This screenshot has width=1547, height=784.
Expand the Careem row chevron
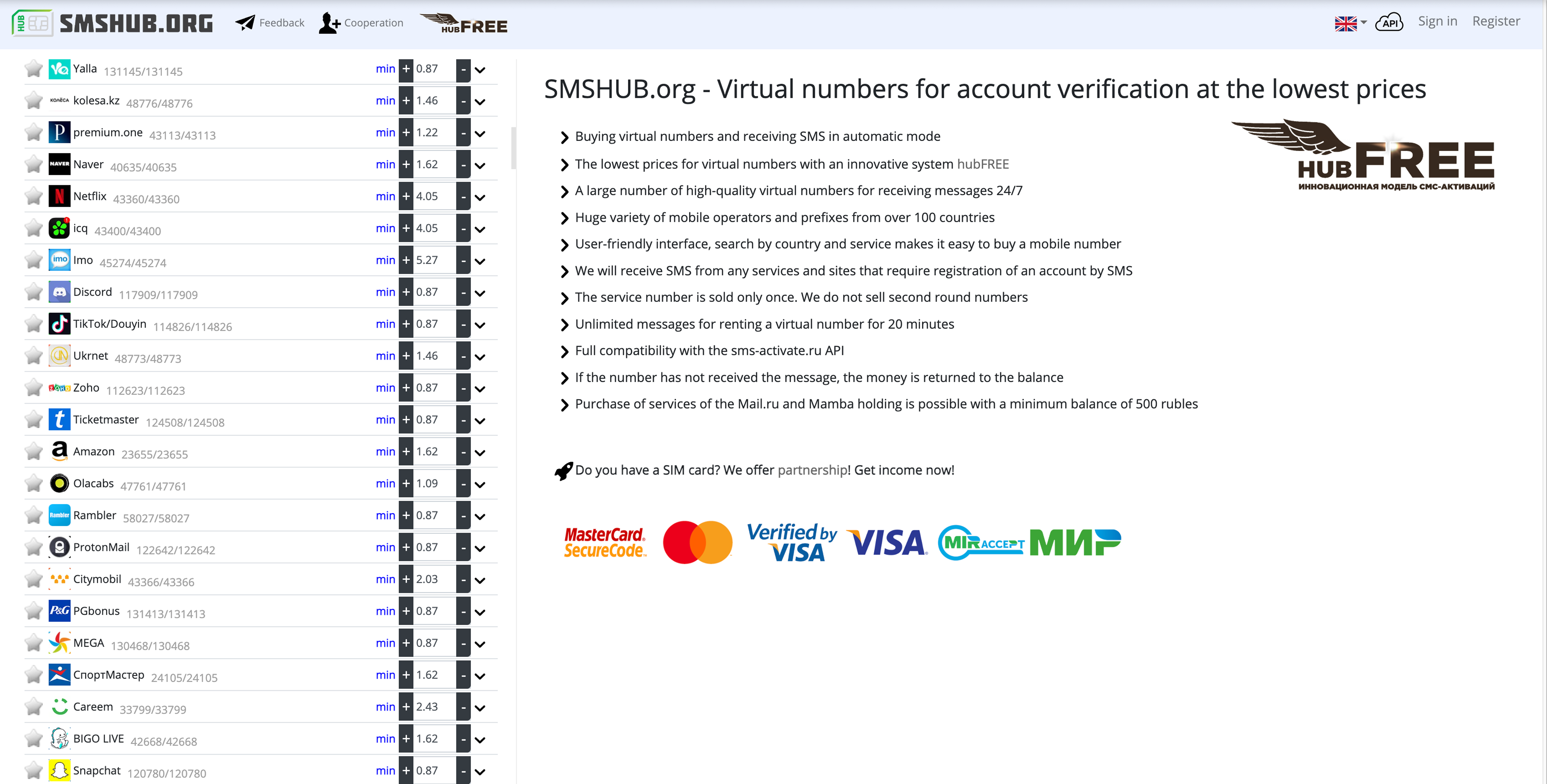click(480, 708)
